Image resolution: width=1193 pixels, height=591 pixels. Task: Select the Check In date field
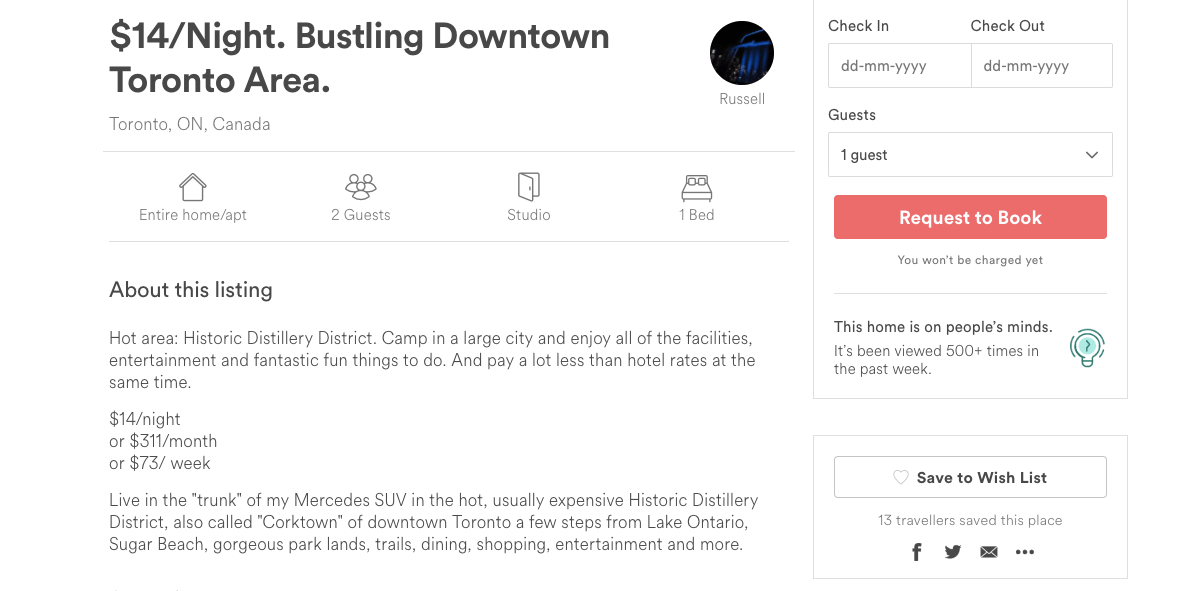click(x=899, y=65)
